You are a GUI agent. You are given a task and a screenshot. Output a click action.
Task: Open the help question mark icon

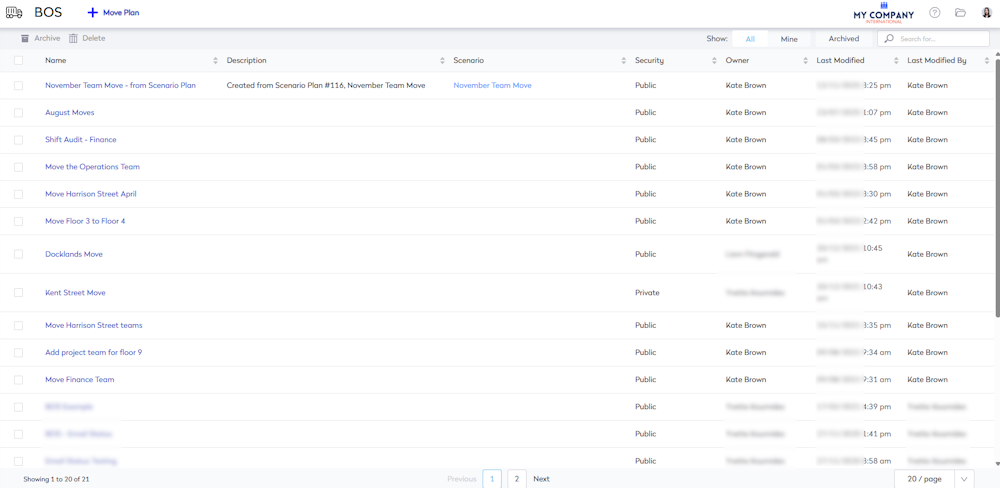935,13
